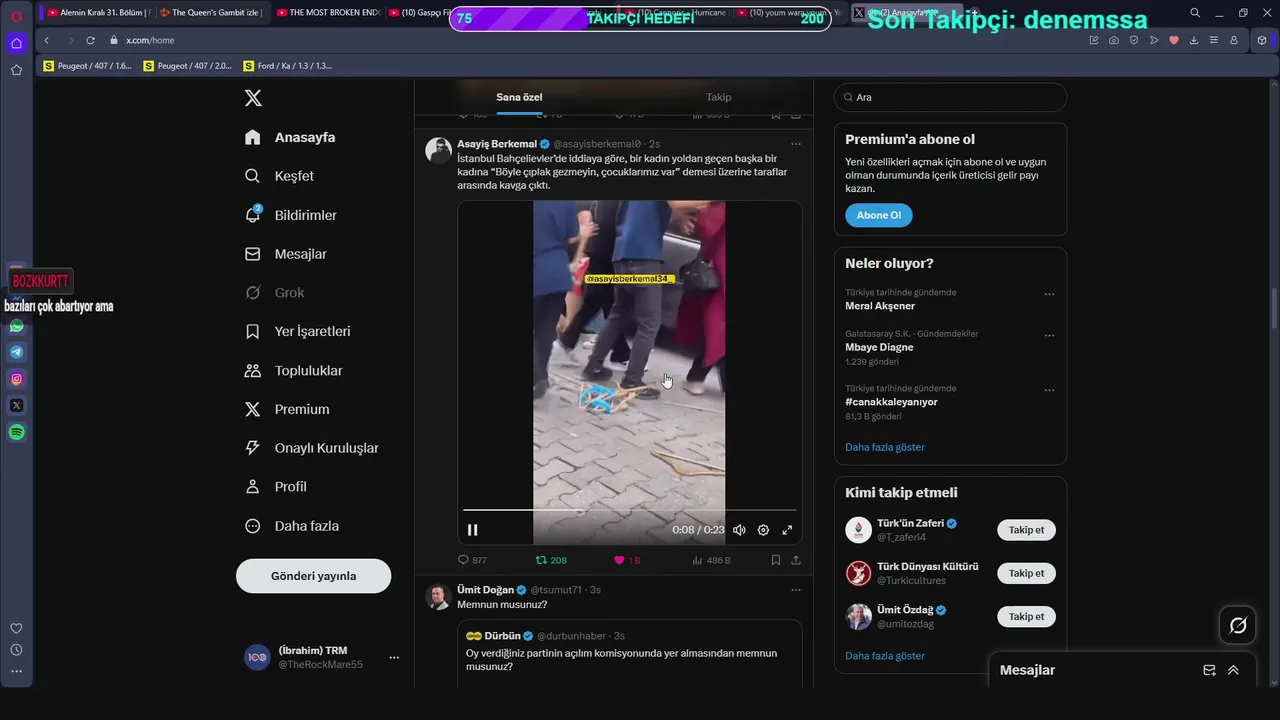Show more under Kimi takip etmeli
This screenshot has width=1280, height=720.
click(884, 656)
